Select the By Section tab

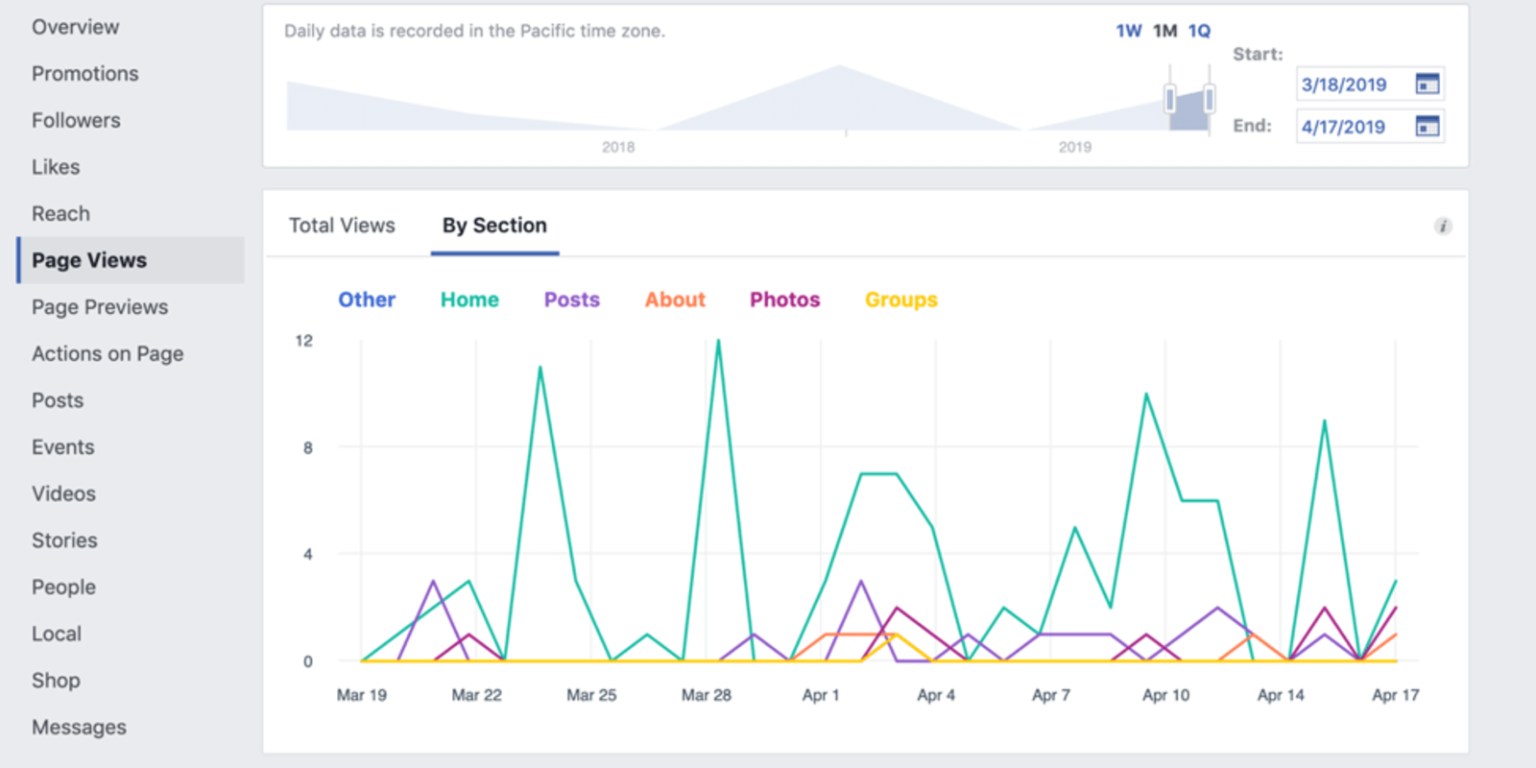click(x=494, y=226)
